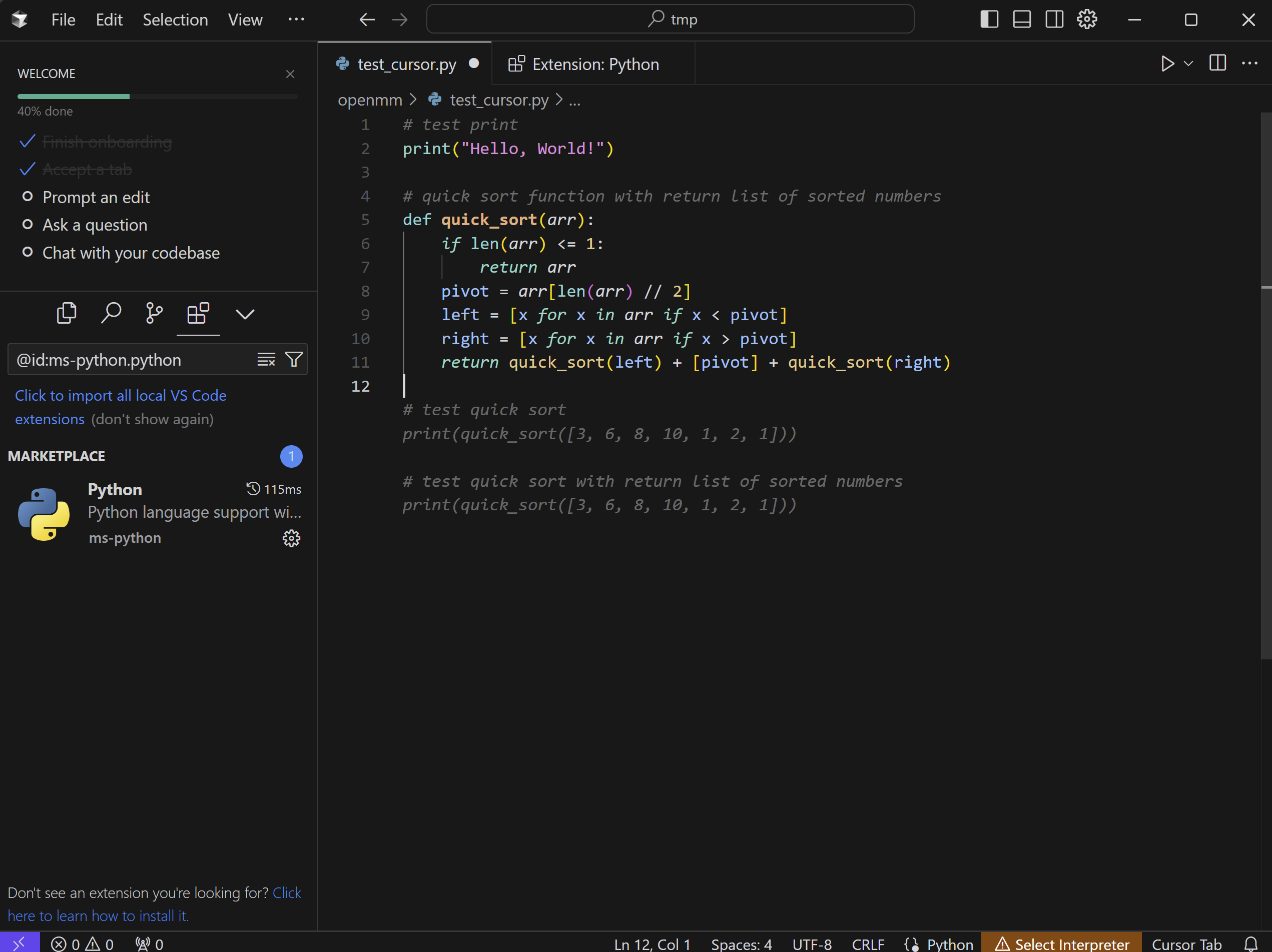Image resolution: width=1272 pixels, height=952 pixels.
Task: Go forward with the right arrow
Action: pos(400,20)
